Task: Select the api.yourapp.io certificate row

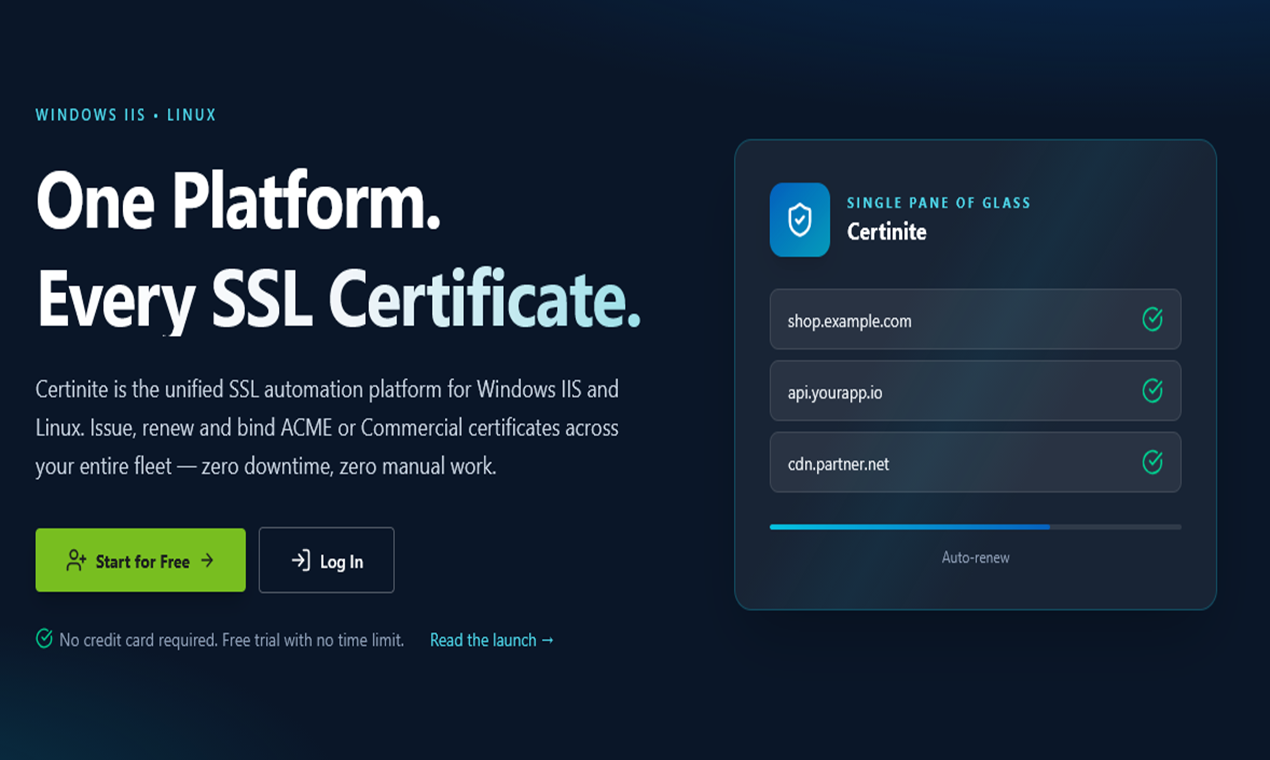Action: coord(975,391)
